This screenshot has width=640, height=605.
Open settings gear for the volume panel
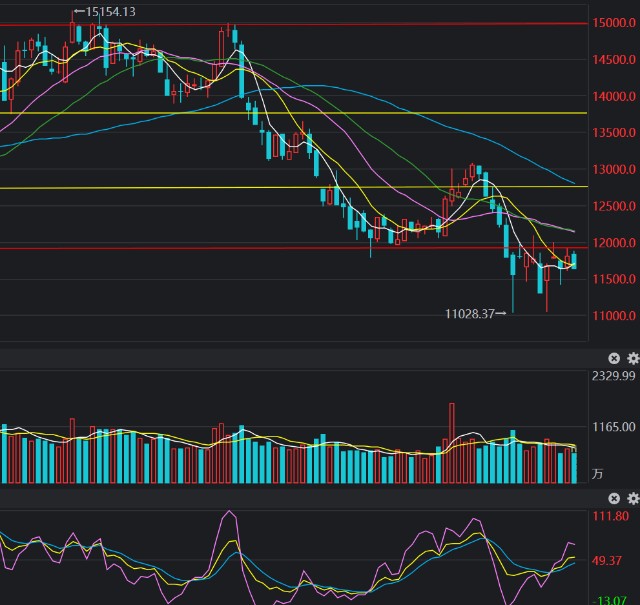pyautogui.click(x=633, y=358)
